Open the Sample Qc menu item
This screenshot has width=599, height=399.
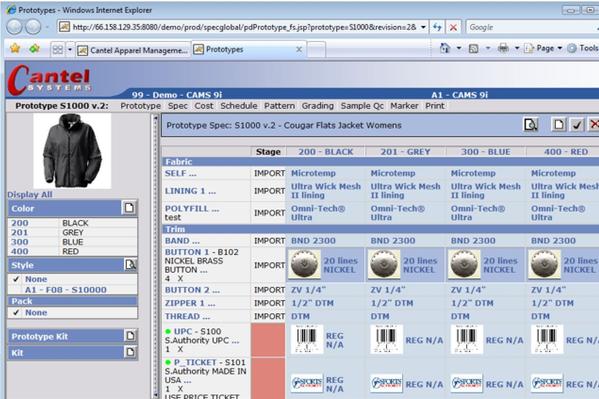(x=362, y=106)
